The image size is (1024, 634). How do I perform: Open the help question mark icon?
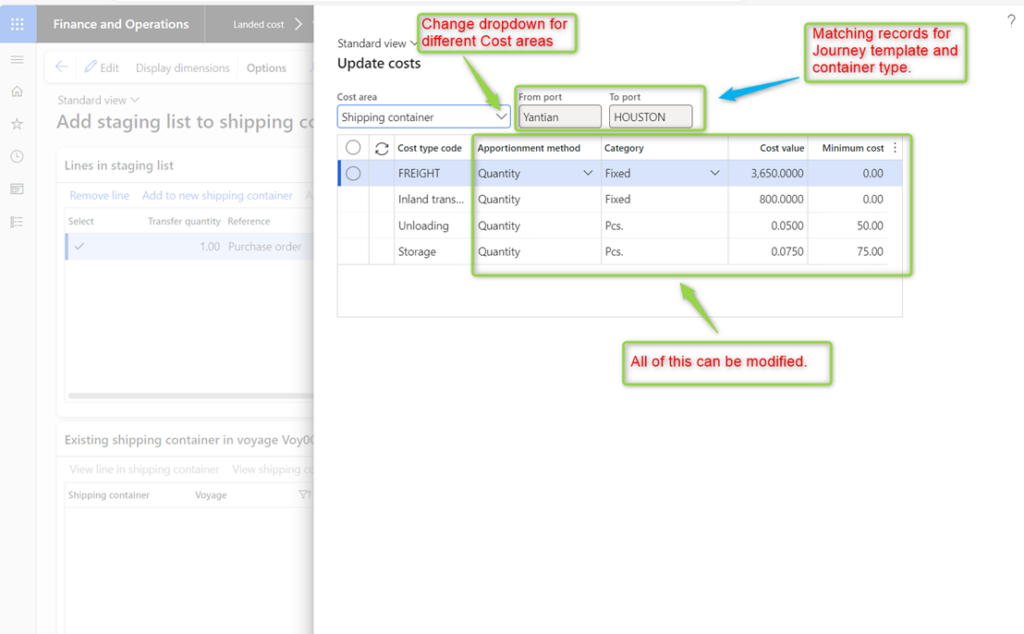[x=1011, y=22]
